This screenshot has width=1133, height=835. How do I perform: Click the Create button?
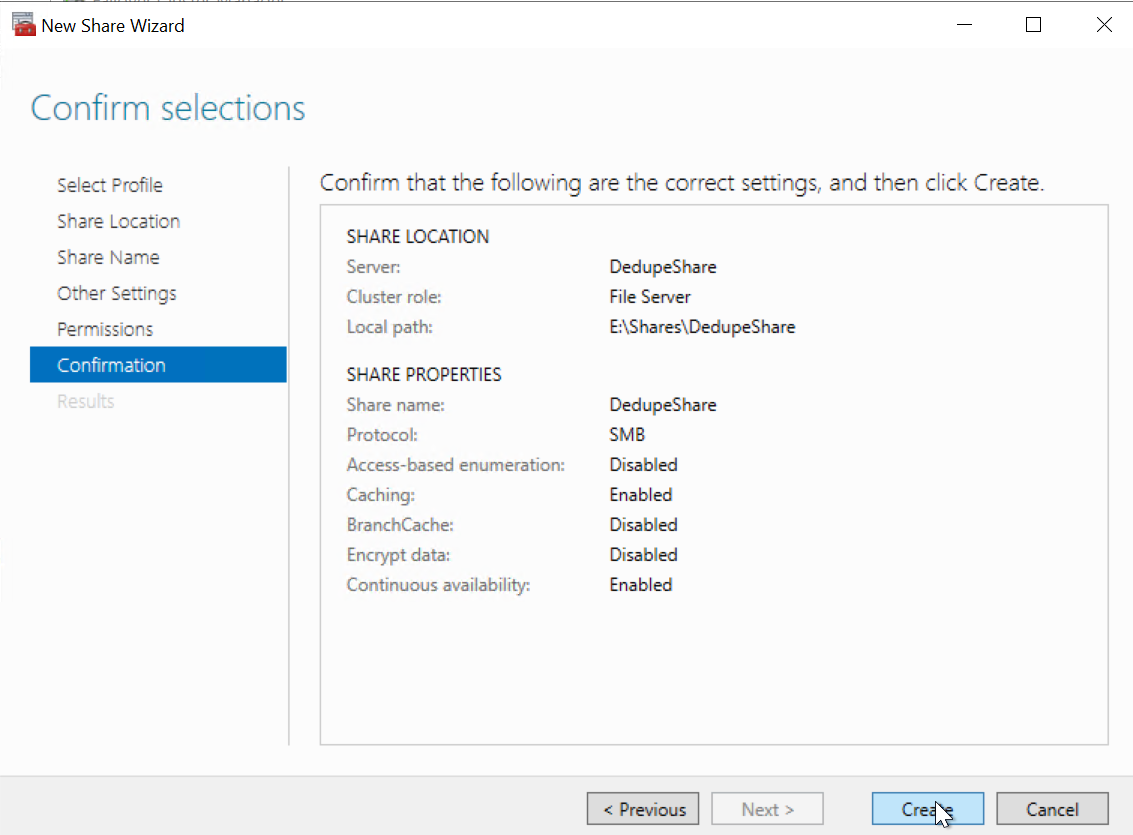coord(928,809)
